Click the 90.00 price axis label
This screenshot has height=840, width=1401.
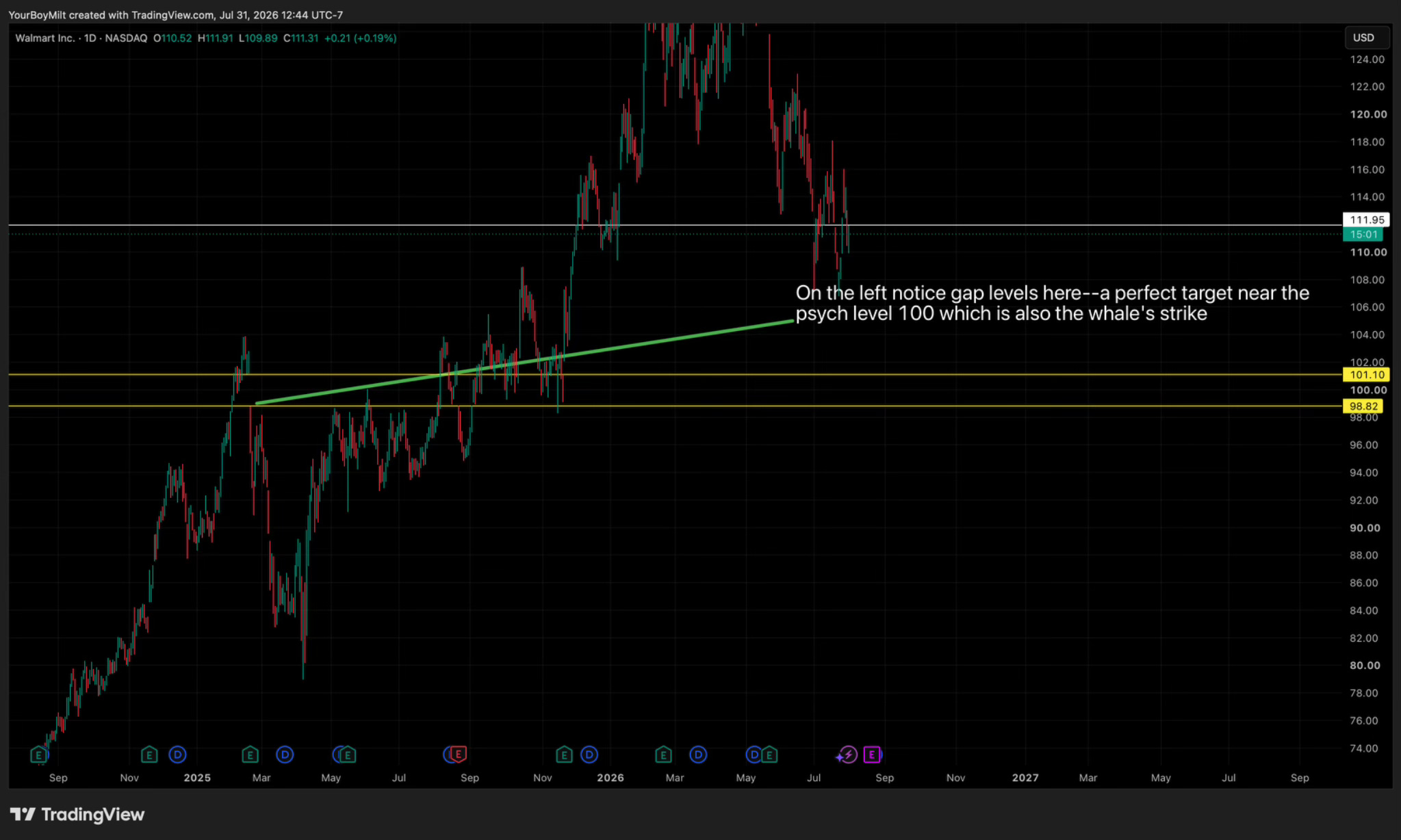1365,528
